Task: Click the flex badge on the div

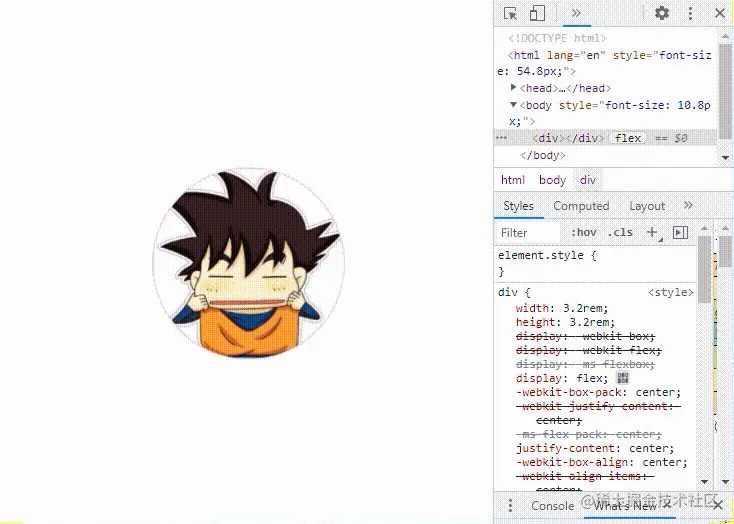Action: (628, 138)
